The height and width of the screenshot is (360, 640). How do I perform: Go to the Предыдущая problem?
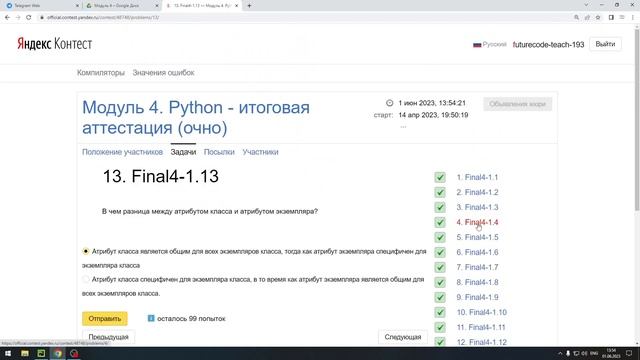point(109,337)
